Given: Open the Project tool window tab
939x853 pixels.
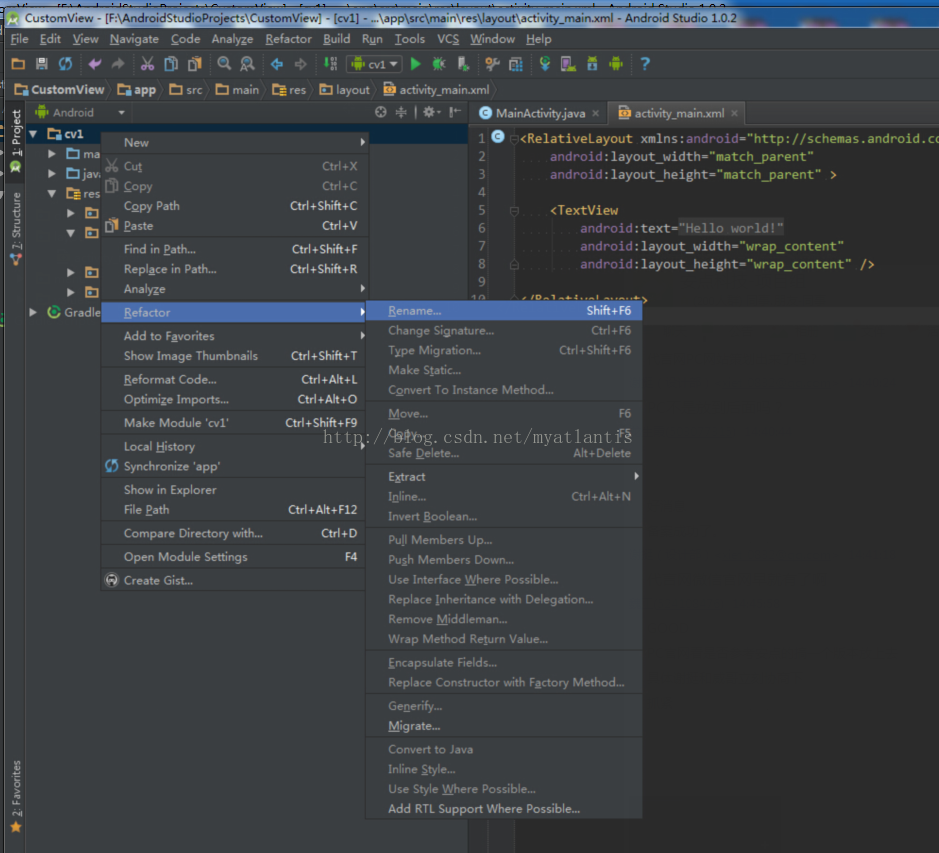Looking at the screenshot, I should [16, 141].
